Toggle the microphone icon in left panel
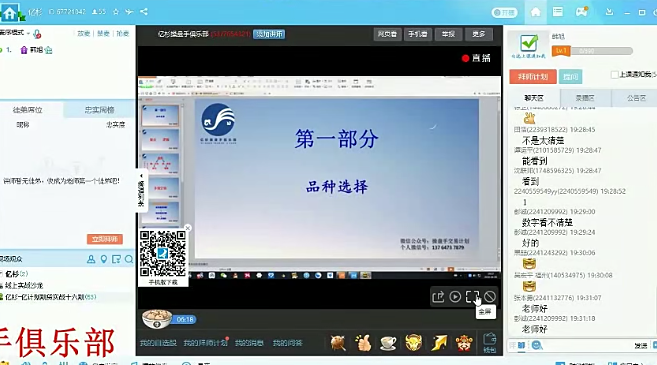Image resolution: width=657 pixels, height=365 pixels. coord(37,34)
